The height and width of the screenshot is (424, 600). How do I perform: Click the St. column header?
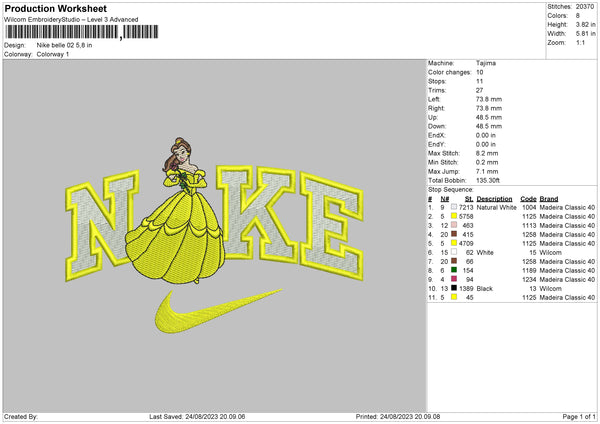(x=466, y=199)
